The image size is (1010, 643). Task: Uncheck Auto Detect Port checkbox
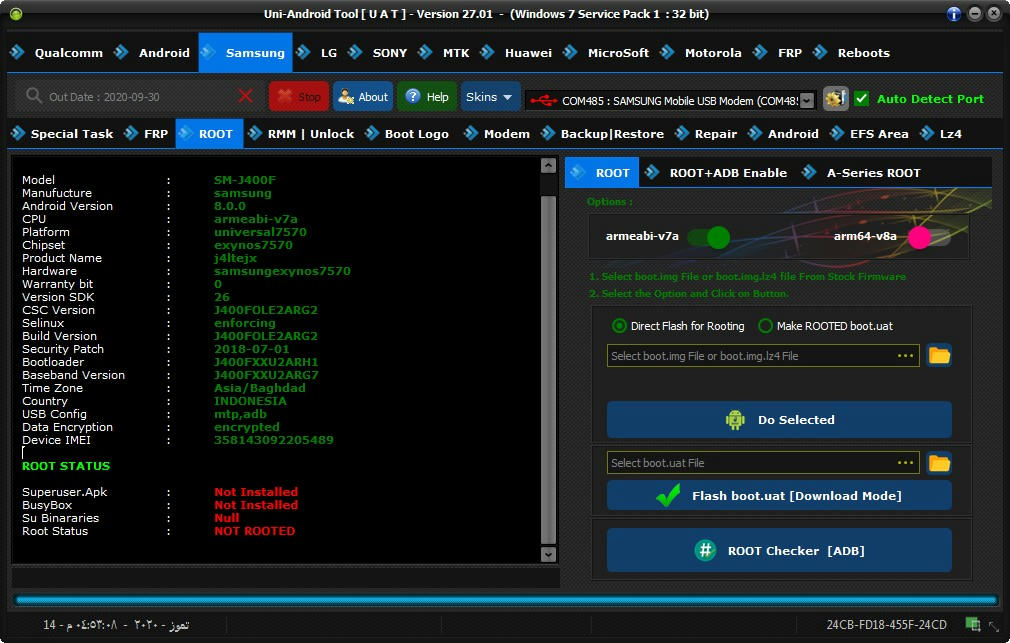pos(861,99)
